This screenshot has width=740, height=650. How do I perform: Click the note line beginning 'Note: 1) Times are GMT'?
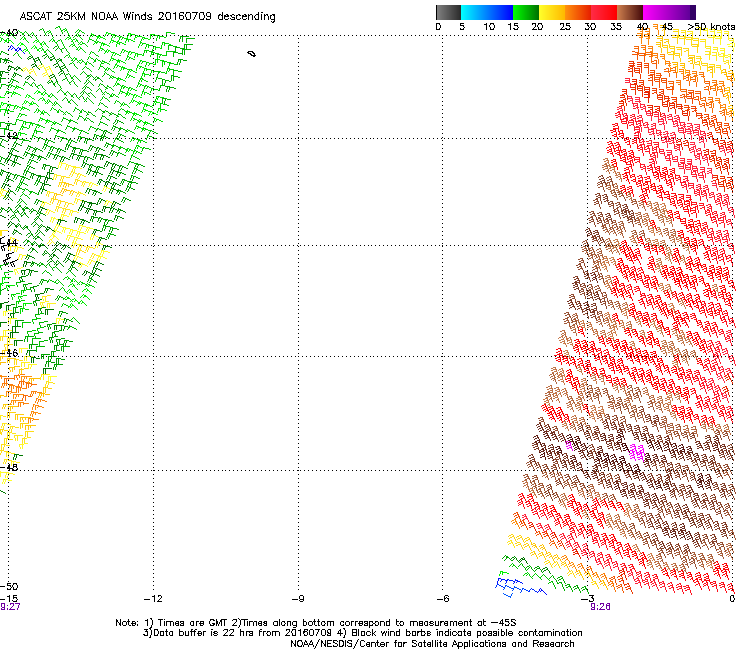tap(316, 623)
